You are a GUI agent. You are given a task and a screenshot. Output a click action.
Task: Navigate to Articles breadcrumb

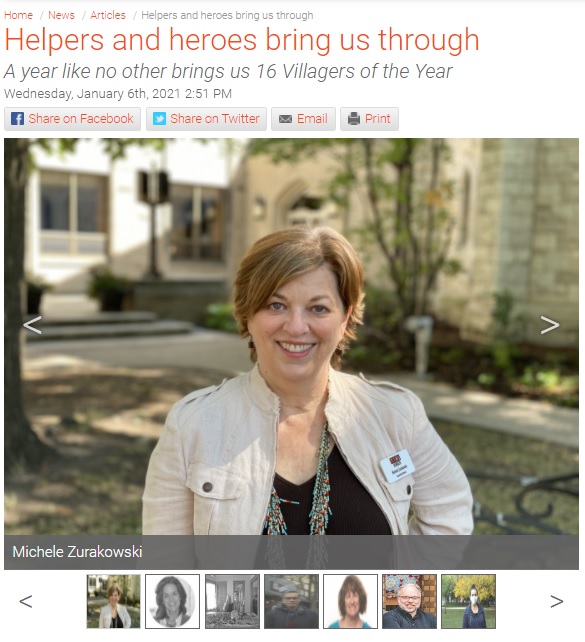click(x=108, y=15)
